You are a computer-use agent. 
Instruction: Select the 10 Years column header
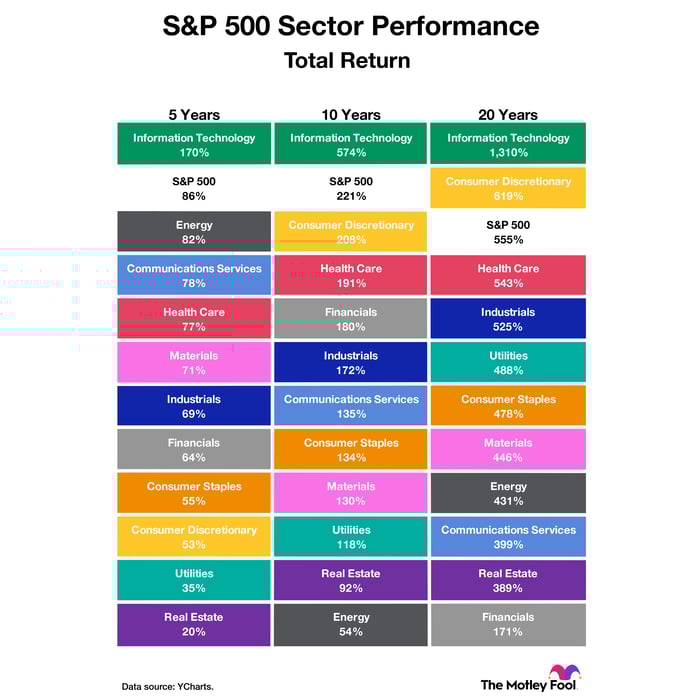350,115
